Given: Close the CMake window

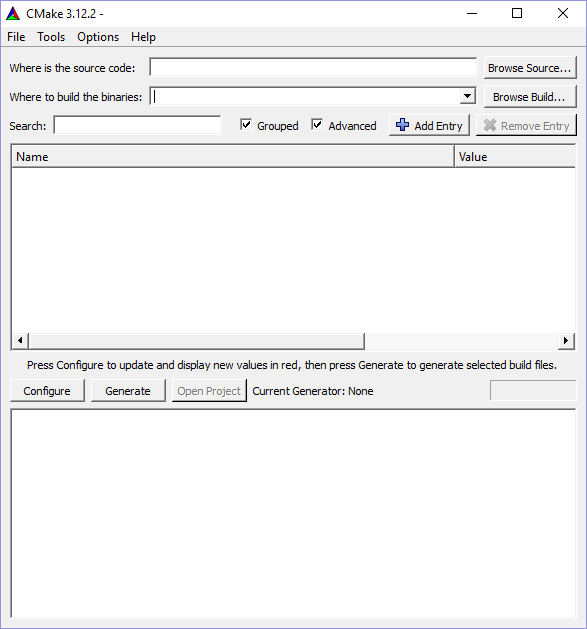Looking at the screenshot, I should point(563,14).
